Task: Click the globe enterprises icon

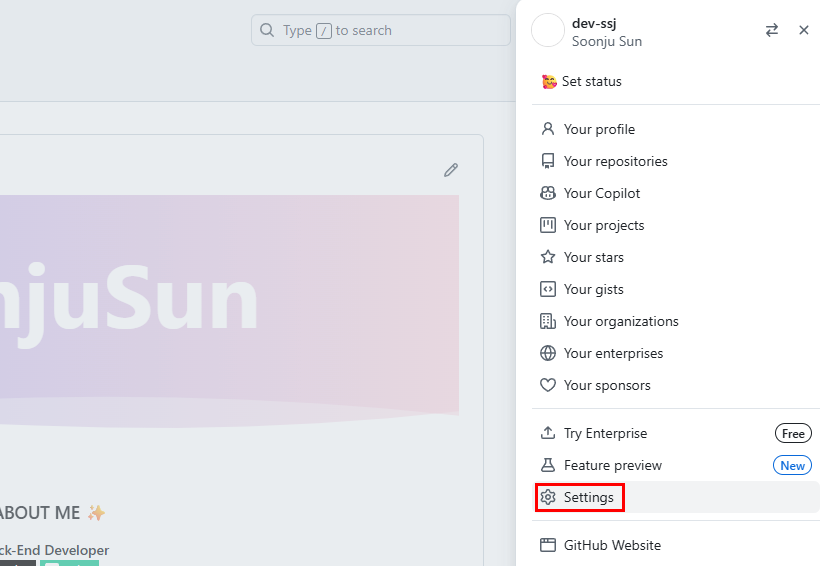Action: (548, 353)
